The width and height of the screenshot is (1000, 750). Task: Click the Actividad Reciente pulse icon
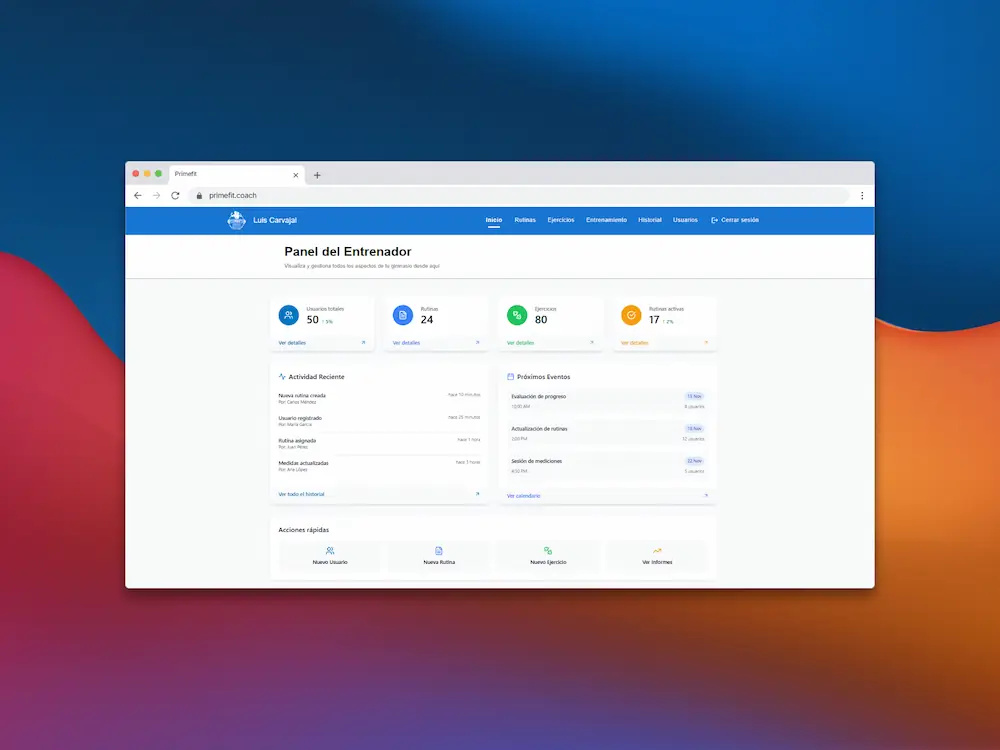[282, 377]
